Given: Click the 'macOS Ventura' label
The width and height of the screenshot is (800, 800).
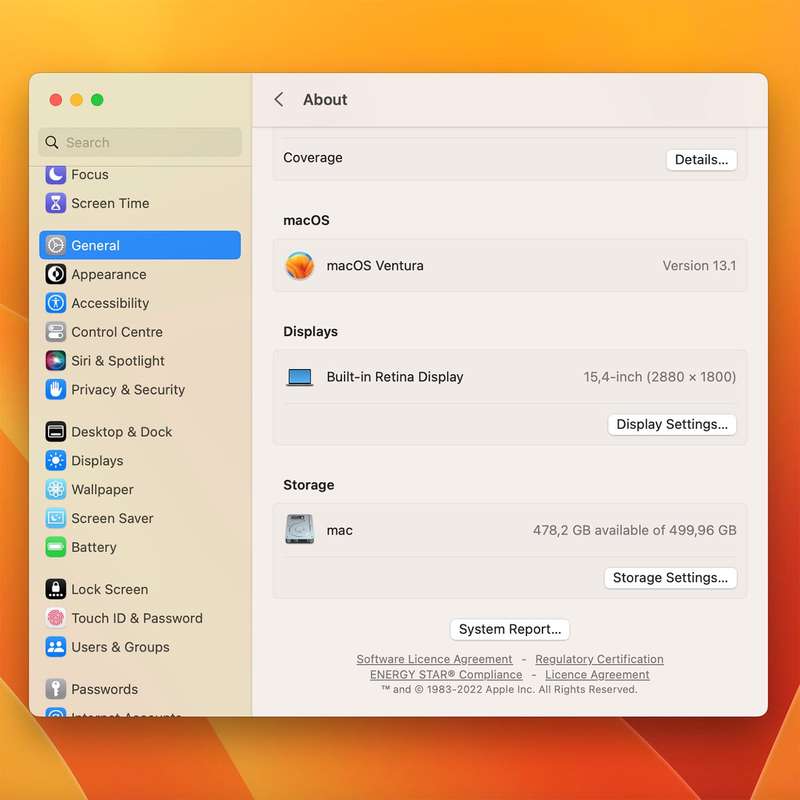Looking at the screenshot, I should tap(375, 266).
